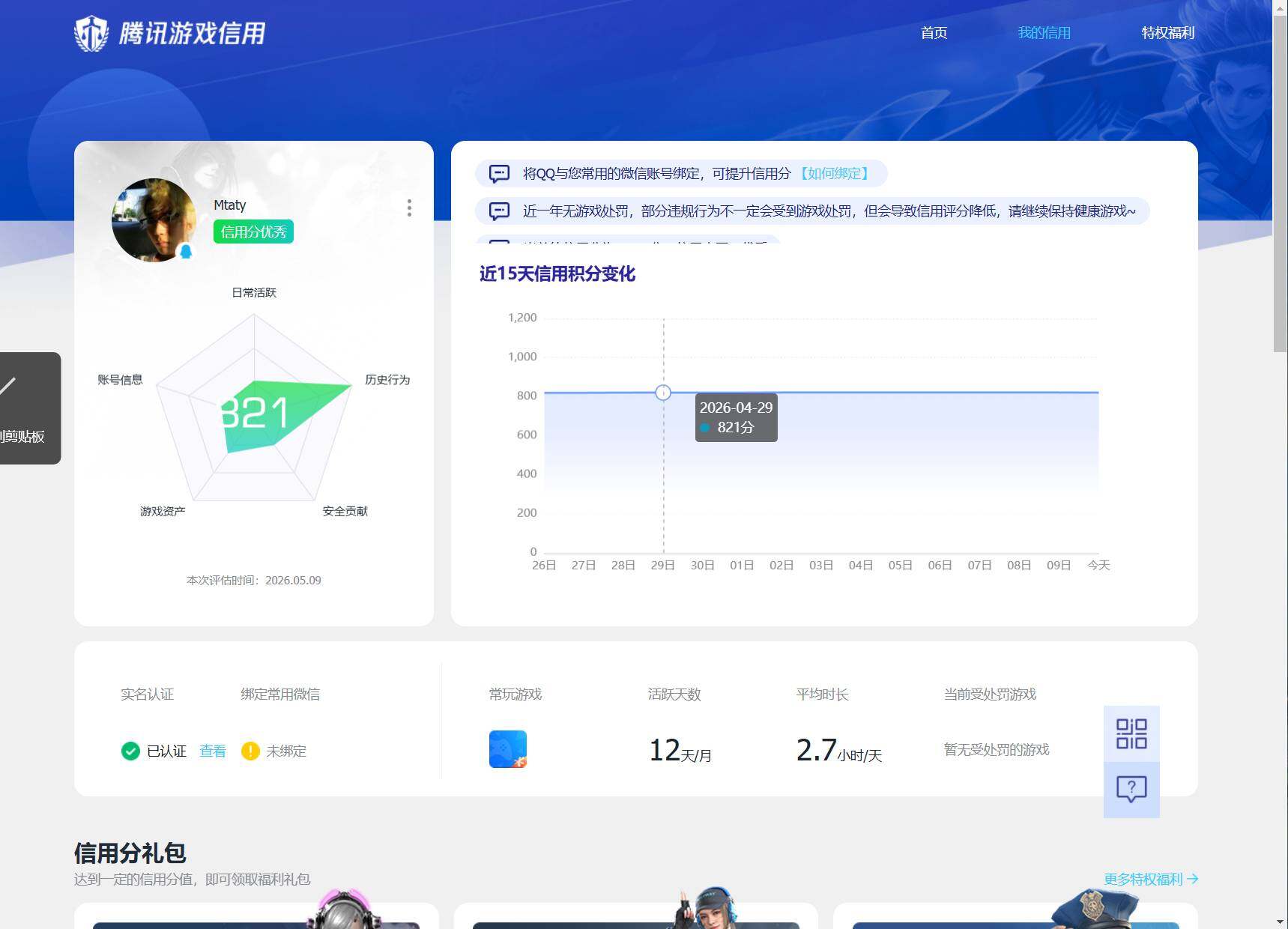
Task: Click the 2.7小时/天 average duration value
Action: (x=839, y=750)
